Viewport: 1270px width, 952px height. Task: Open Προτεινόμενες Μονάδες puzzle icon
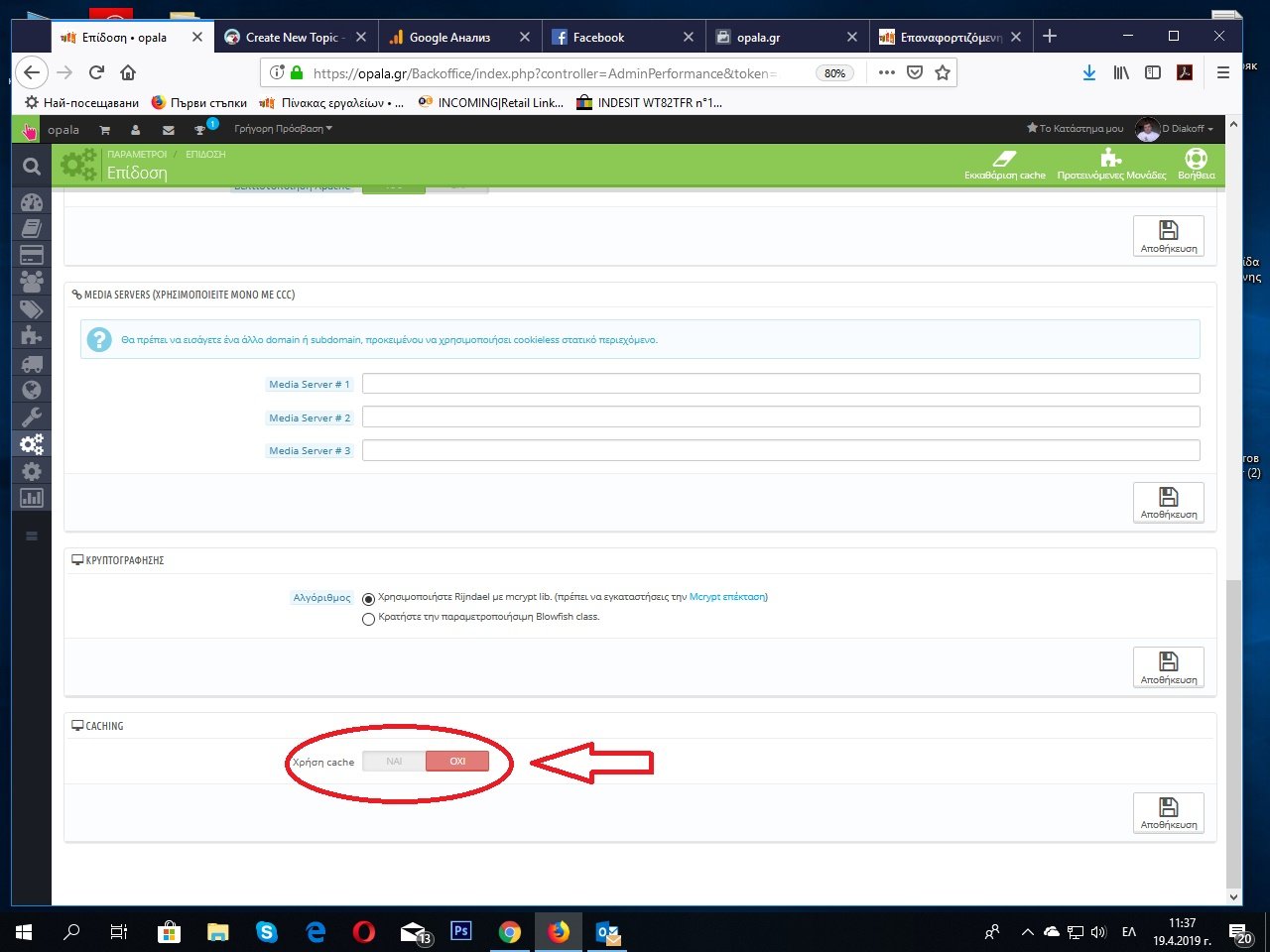tap(1111, 165)
